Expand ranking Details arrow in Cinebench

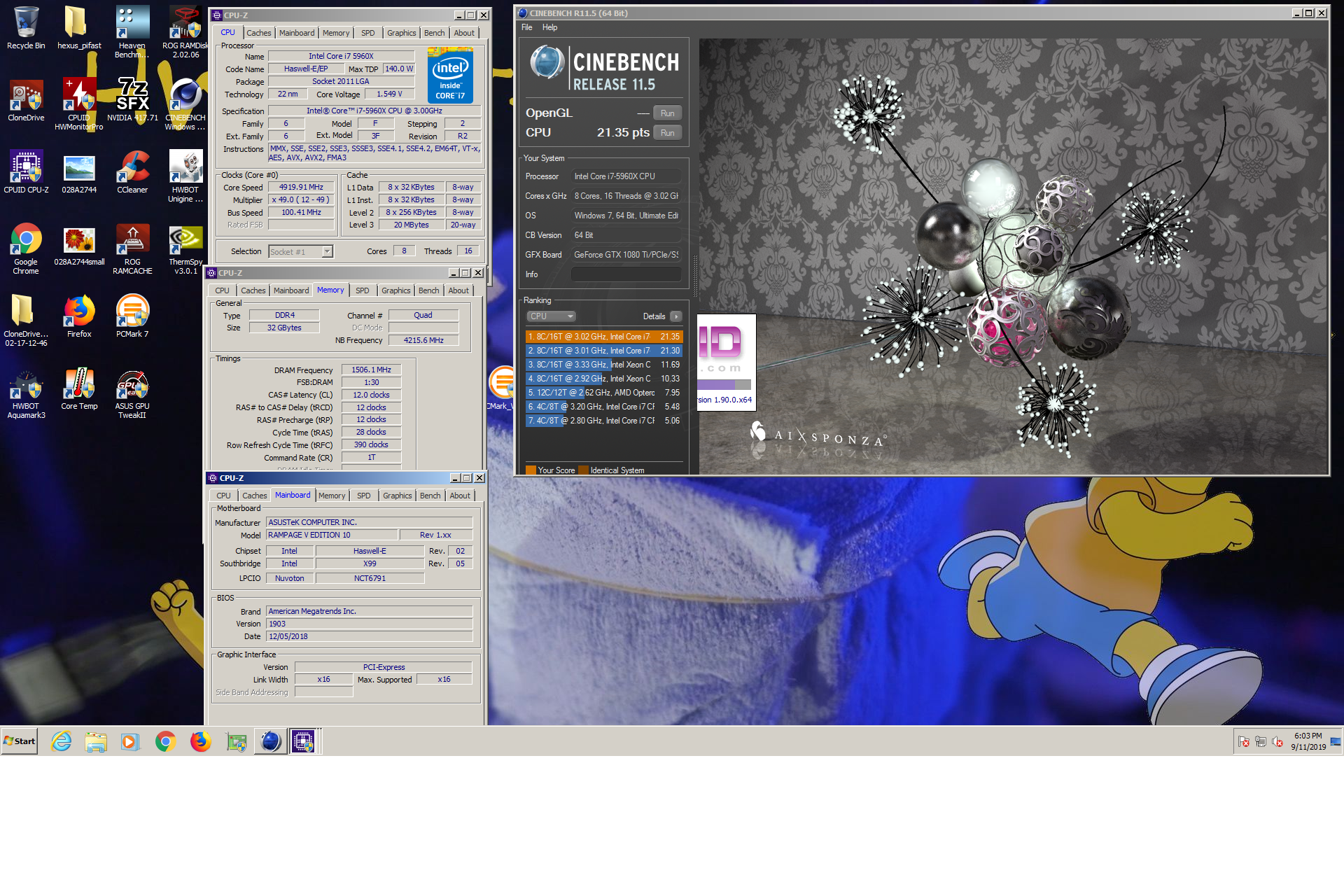click(676, 316)
